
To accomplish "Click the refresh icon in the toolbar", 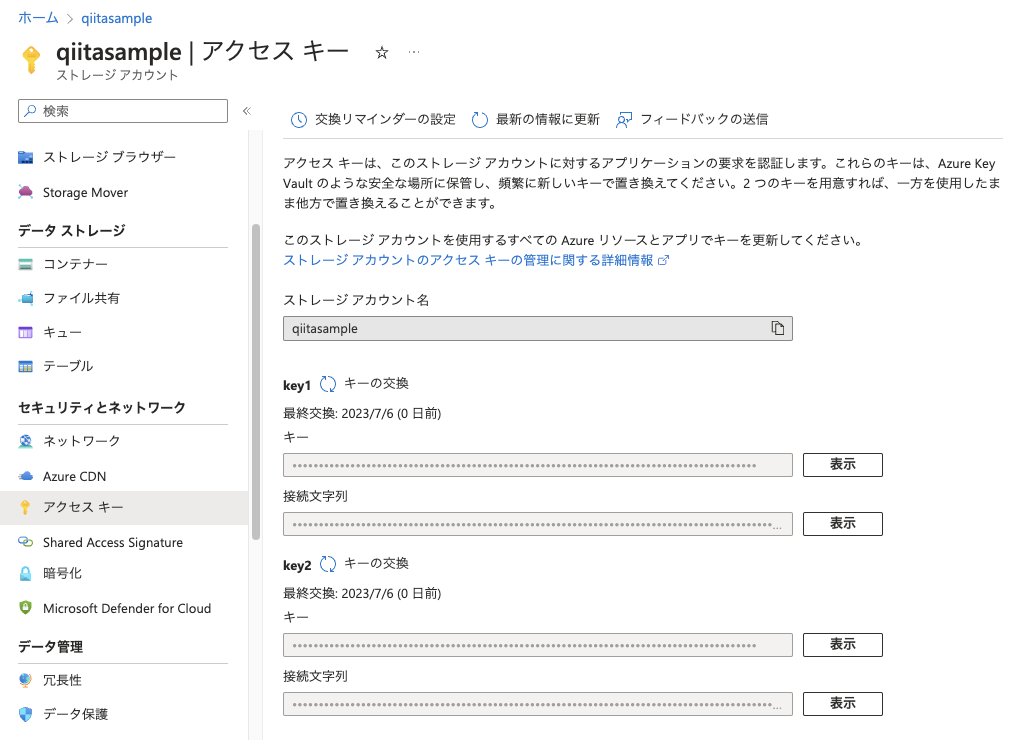I will (x=479, y=120).
